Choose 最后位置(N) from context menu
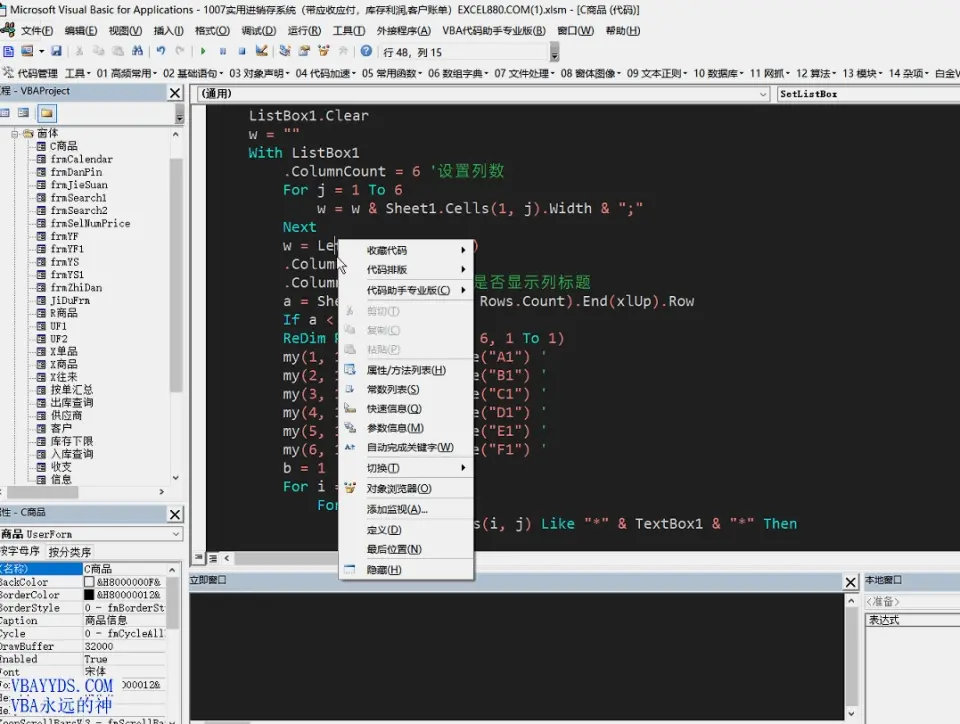Viewport: 960px width, 724px height. click(406, 549)
